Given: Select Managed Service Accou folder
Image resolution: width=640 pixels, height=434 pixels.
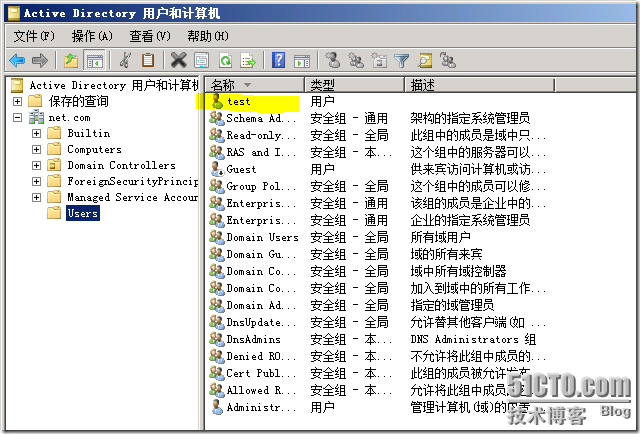Looking at the screenshot, I should pyautogui.click(x=132, y=197).
